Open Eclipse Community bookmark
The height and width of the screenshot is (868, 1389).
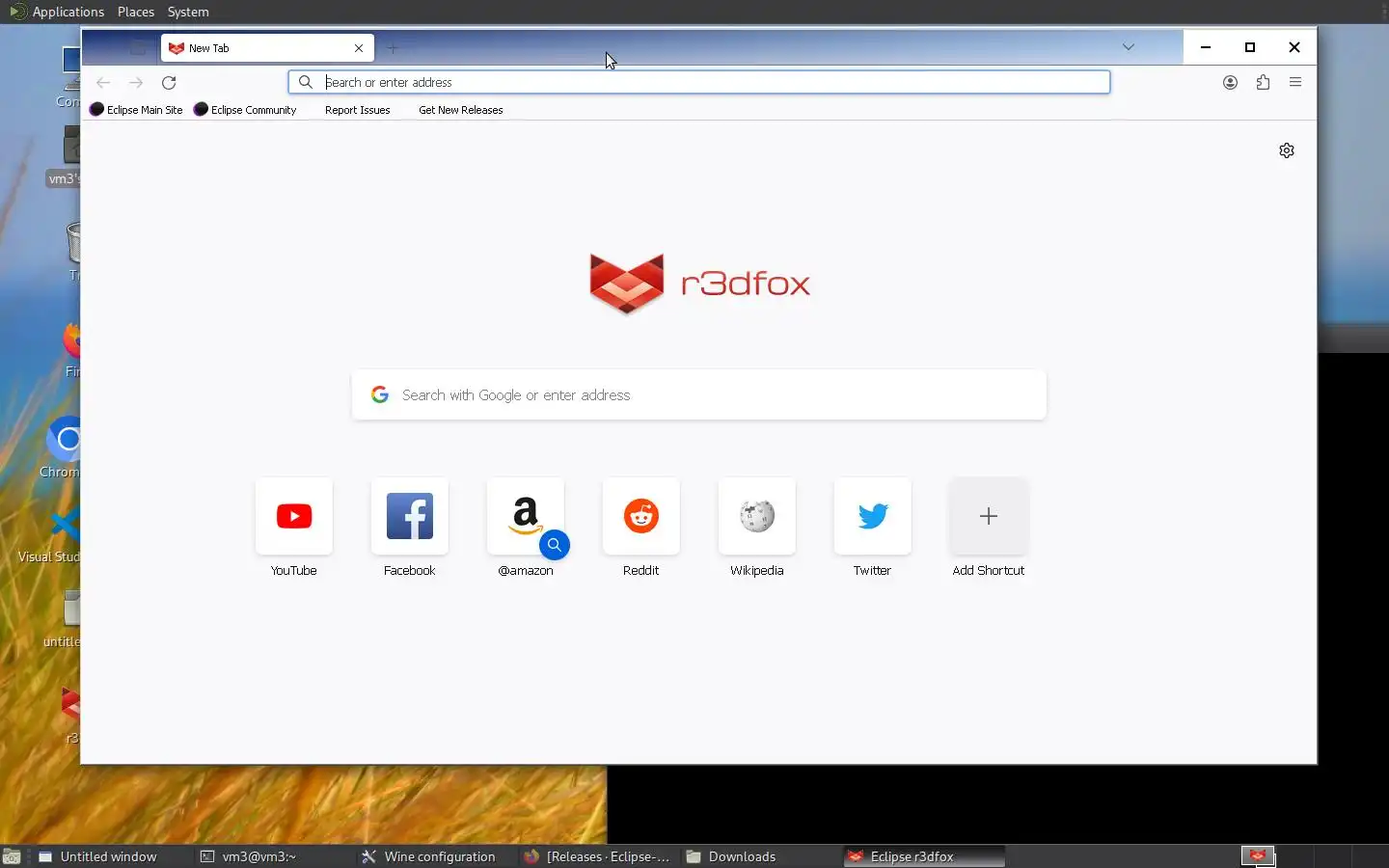coord(245,110)
